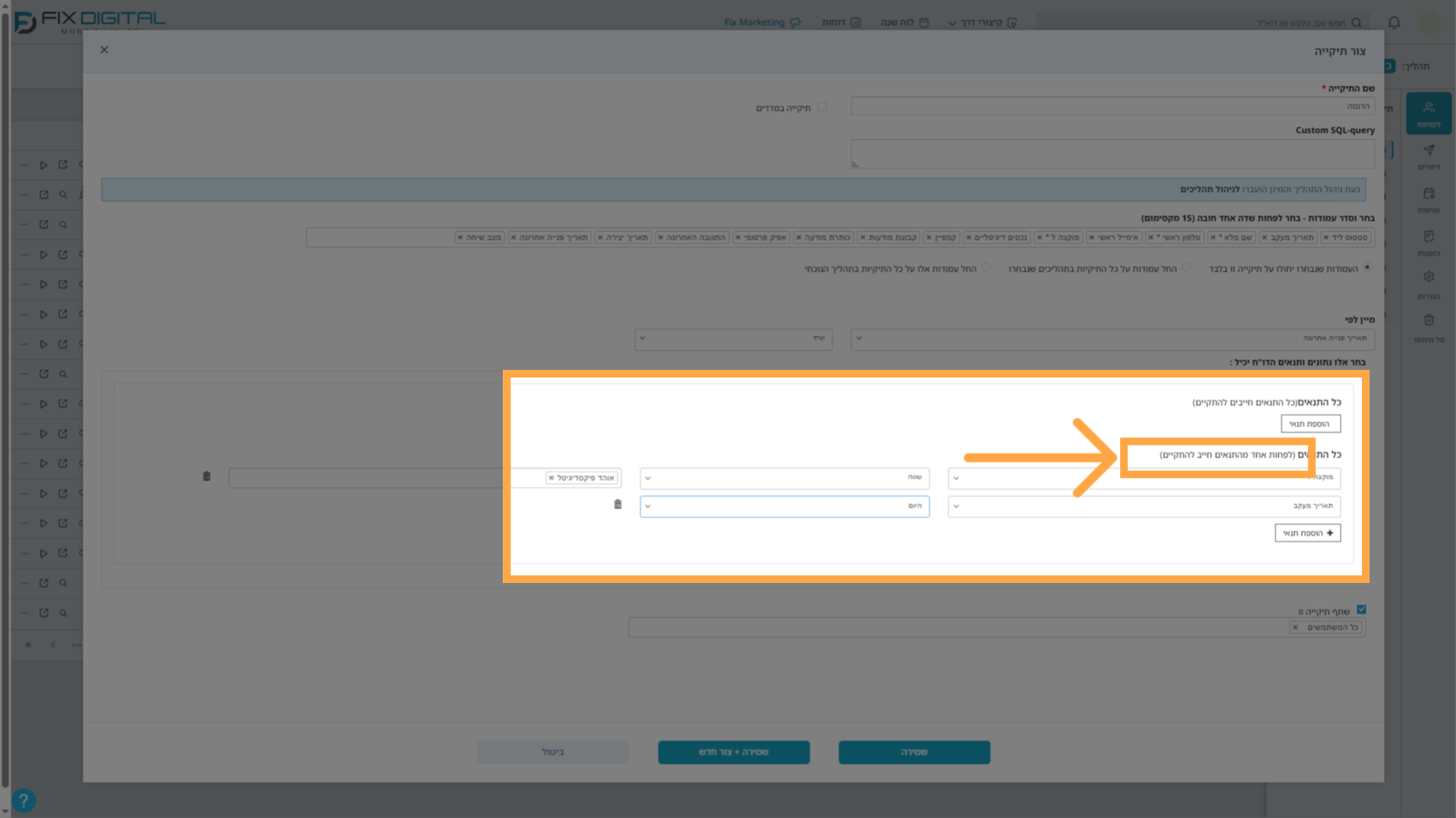
Task: Open the 'Fix Marketing' top bar link
Action: (x=762, y=23)
